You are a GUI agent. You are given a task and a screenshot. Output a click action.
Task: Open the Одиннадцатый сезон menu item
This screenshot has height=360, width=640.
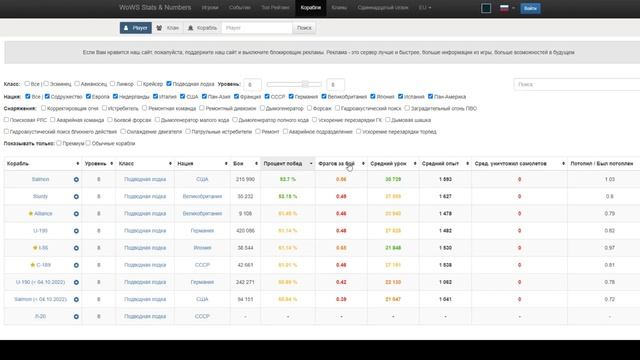383,7
